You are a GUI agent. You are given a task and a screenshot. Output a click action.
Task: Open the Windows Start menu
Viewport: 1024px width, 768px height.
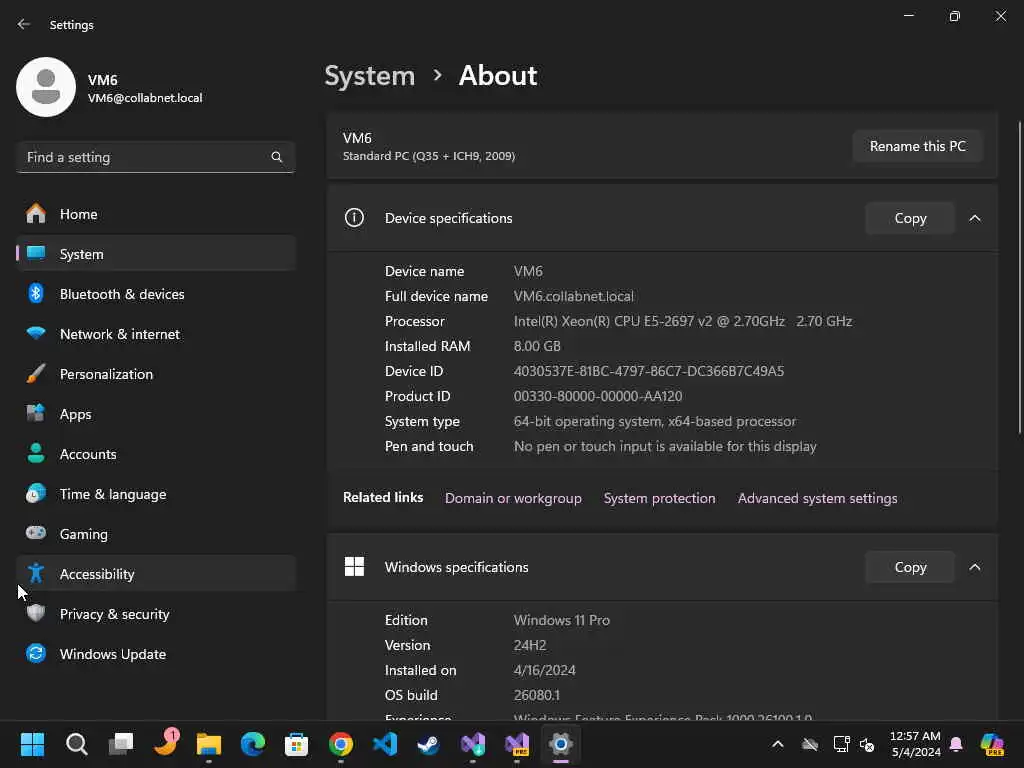coord(32,744)
